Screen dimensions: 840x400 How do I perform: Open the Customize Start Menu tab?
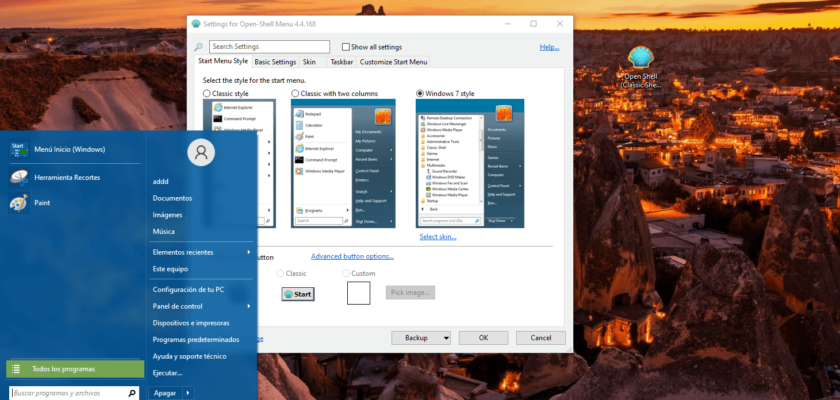click(x=394, y=62)
